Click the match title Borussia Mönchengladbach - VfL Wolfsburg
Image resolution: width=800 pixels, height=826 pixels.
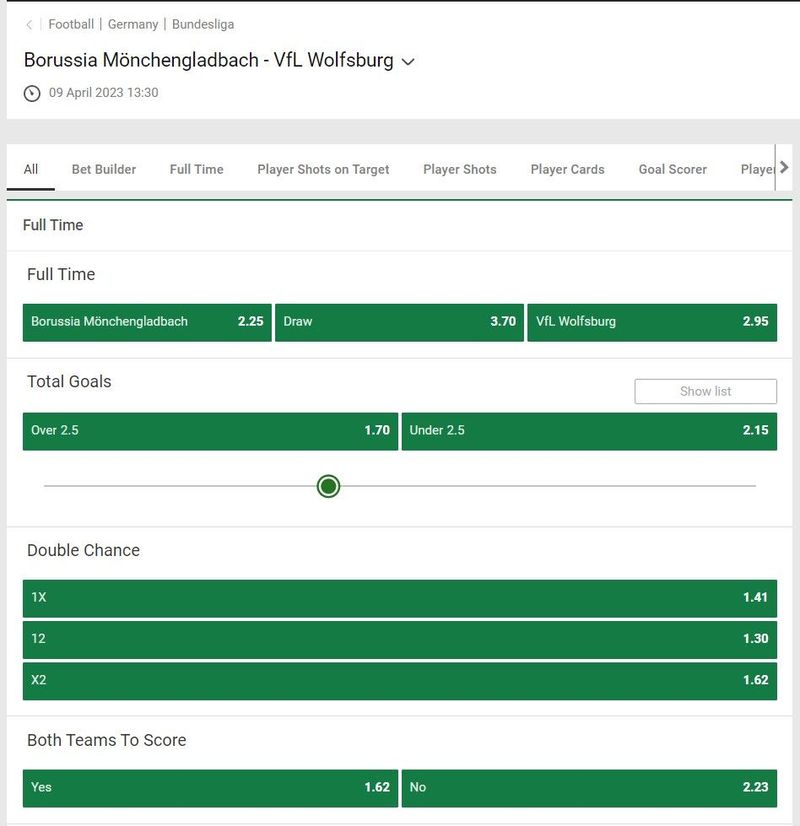(x=209, y=60)
